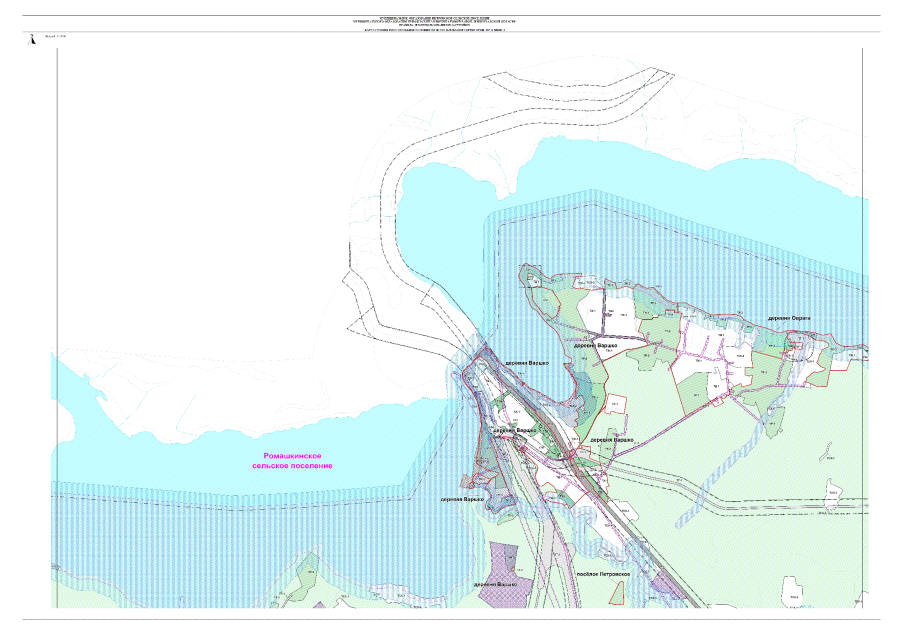
Task: Click the north arrow compass symbol
Action: point(33,38)
